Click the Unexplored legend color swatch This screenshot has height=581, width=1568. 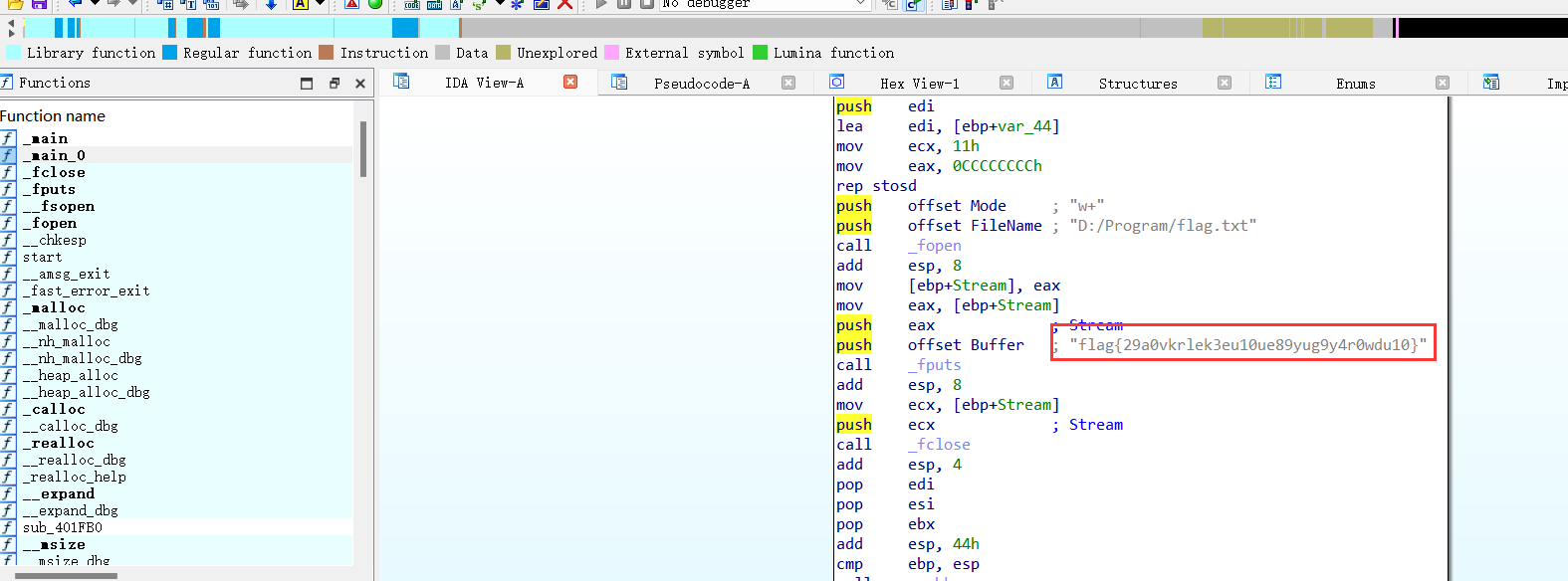pos(503,53)
